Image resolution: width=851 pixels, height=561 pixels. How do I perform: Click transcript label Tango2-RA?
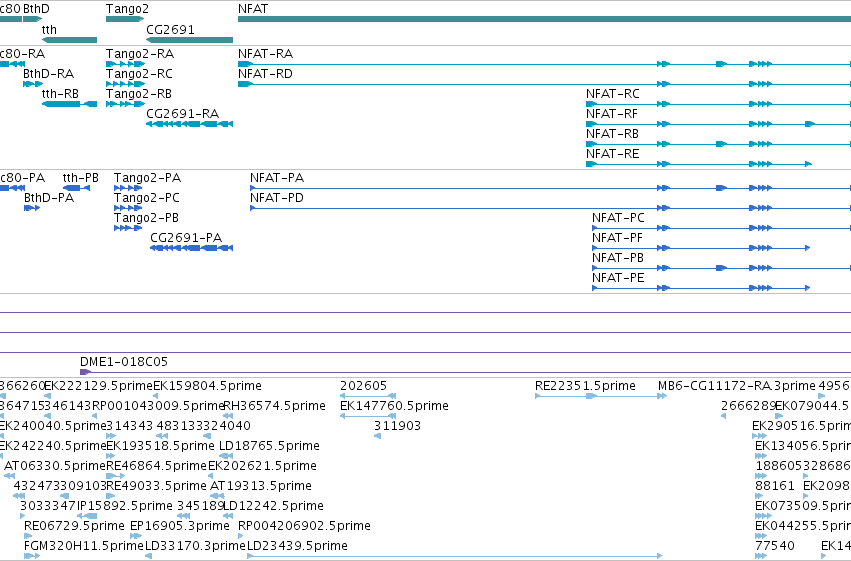pyautogui.click(x=140, y=54)
